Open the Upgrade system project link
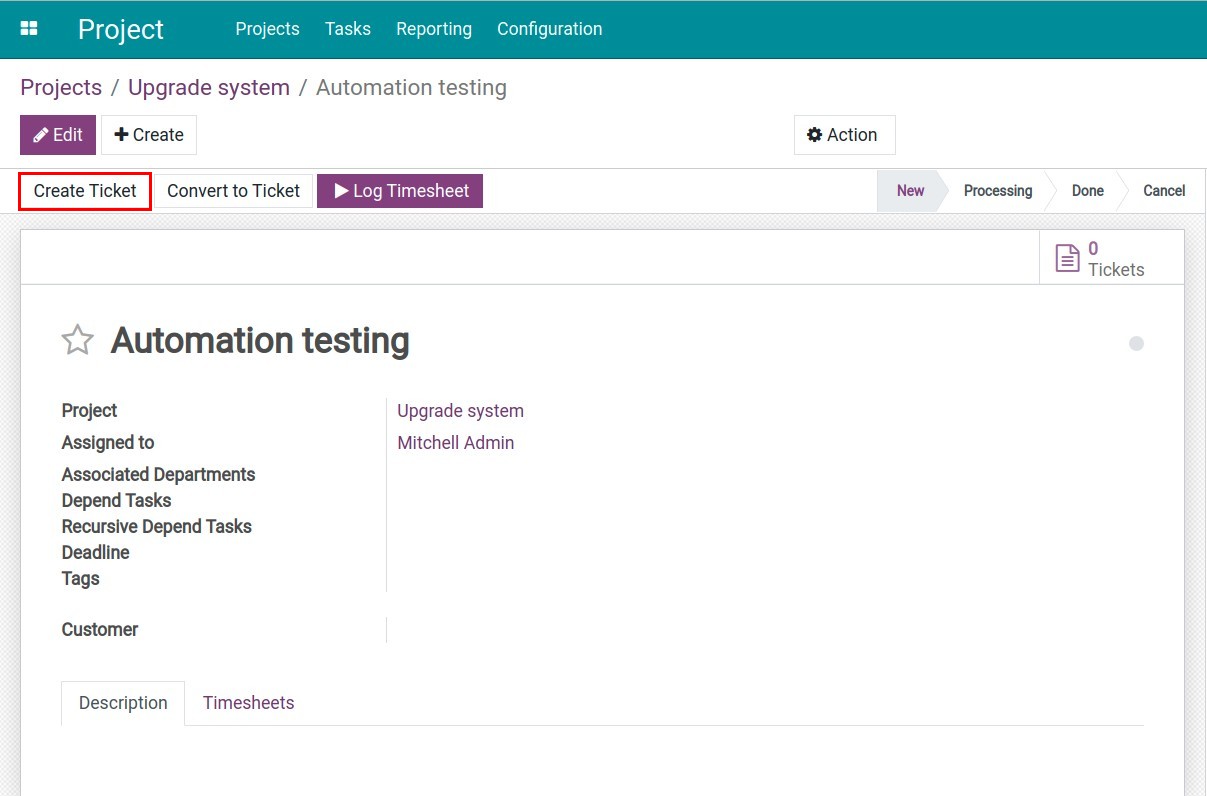 pos(460,410)
